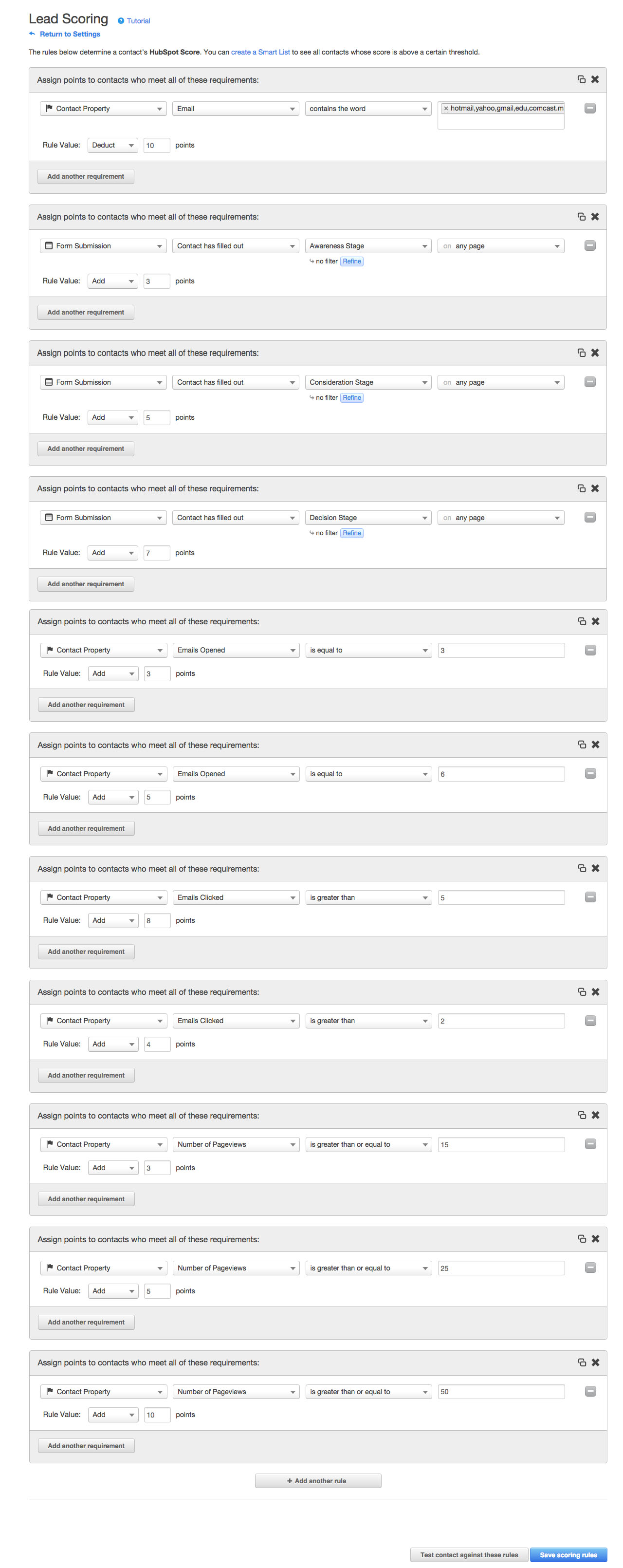Image resolution: width=623 pixels, height=1568 pixels.
Task: Save scoring rules
Action: pos(568,1554)
